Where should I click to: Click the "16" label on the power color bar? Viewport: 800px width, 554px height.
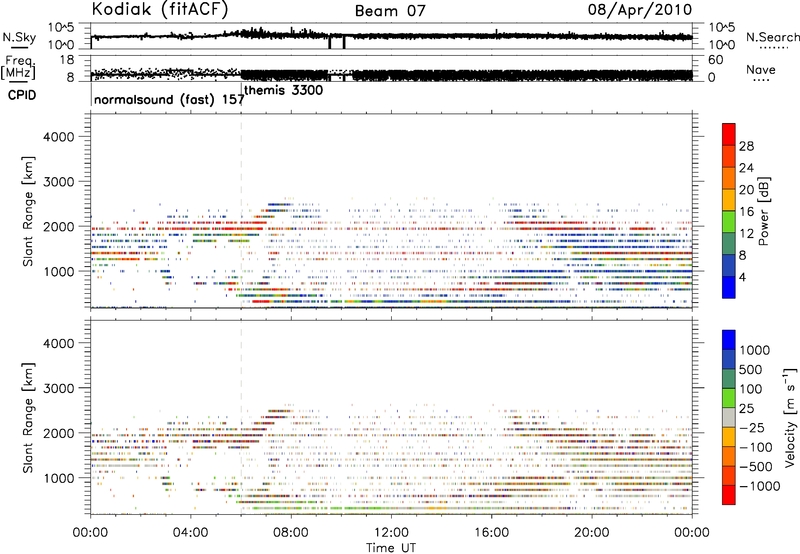746,212
